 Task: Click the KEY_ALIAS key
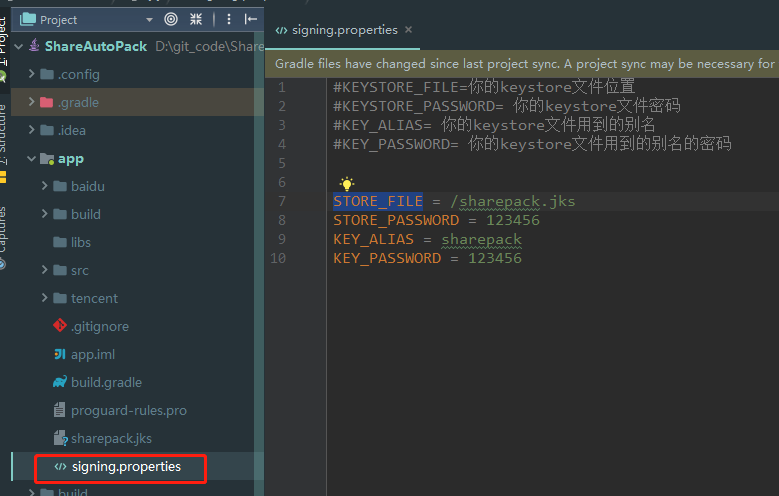(x=374, y=240)
